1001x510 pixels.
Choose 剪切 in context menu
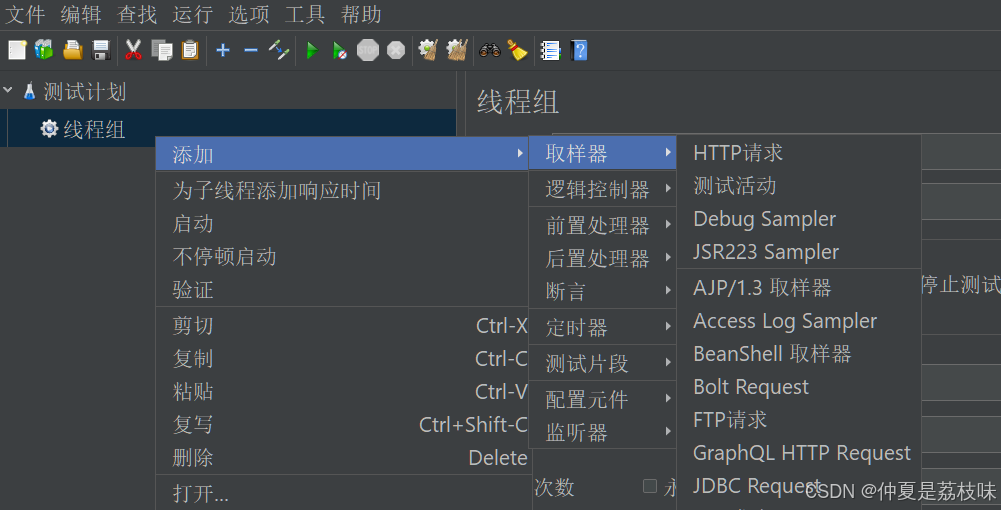tap(342, 326)
